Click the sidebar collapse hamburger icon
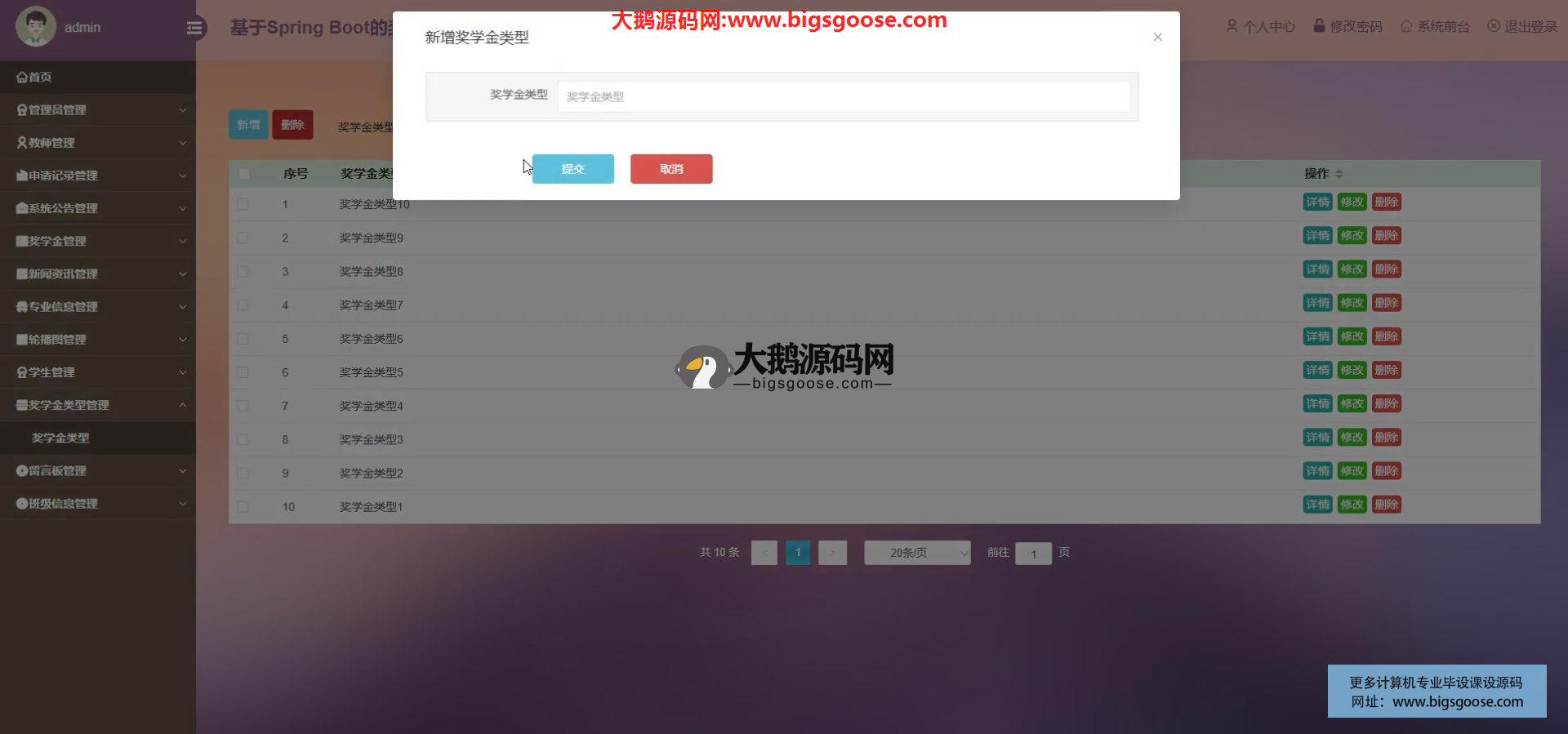1568x734 pixels. pos(194,29)
